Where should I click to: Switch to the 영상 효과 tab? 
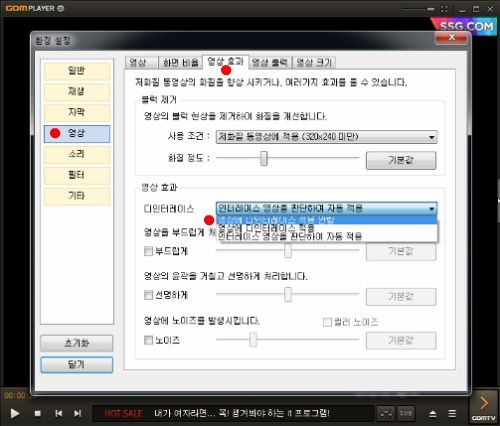[225, 62]
